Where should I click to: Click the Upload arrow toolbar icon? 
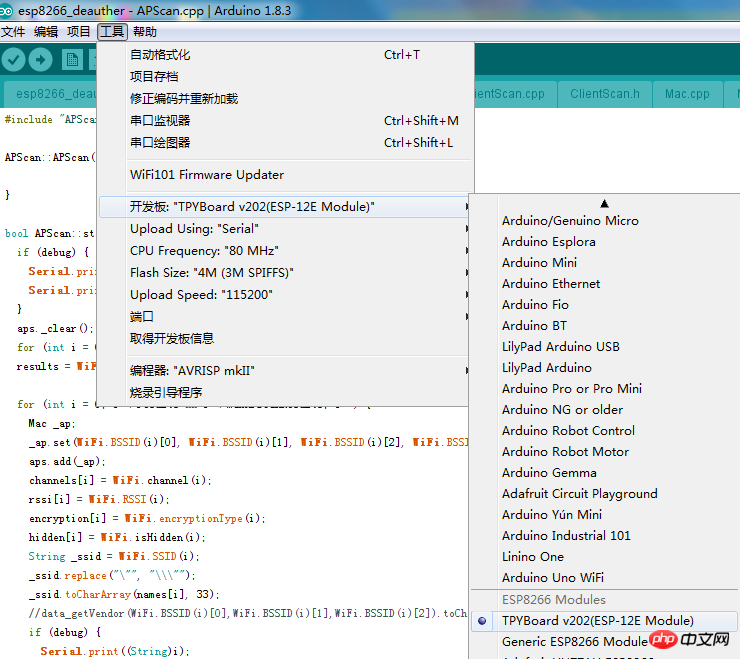(41, 60)
